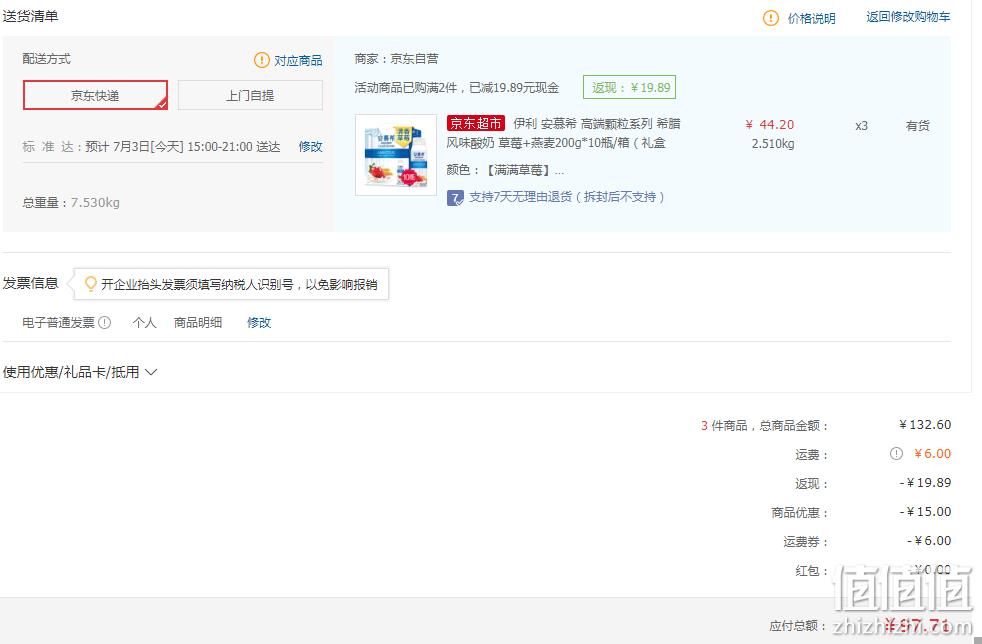This screenshot has width=982, height=644.
Task: Click the 支持7天无理由退货 text
Action: 567,197
